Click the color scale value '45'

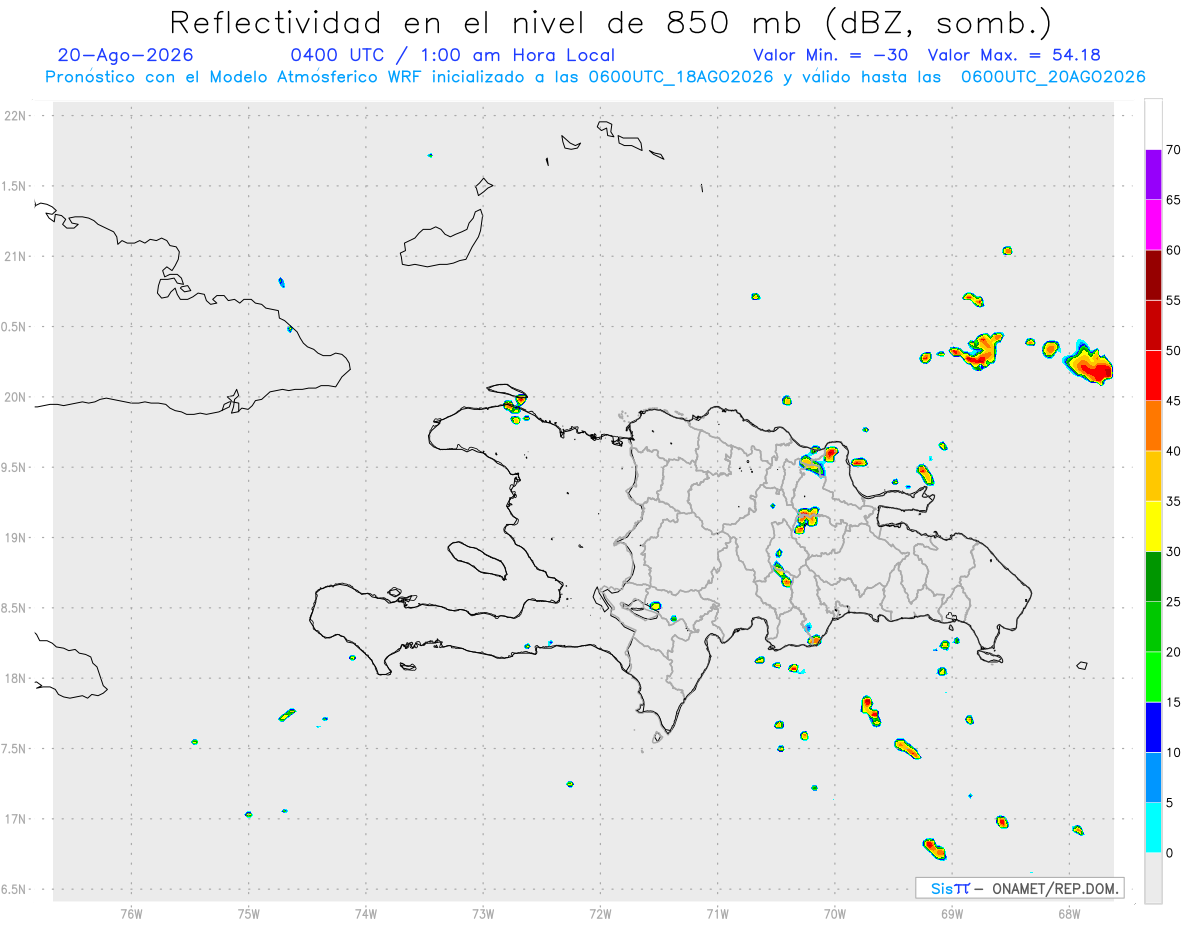coord(1174,401)
